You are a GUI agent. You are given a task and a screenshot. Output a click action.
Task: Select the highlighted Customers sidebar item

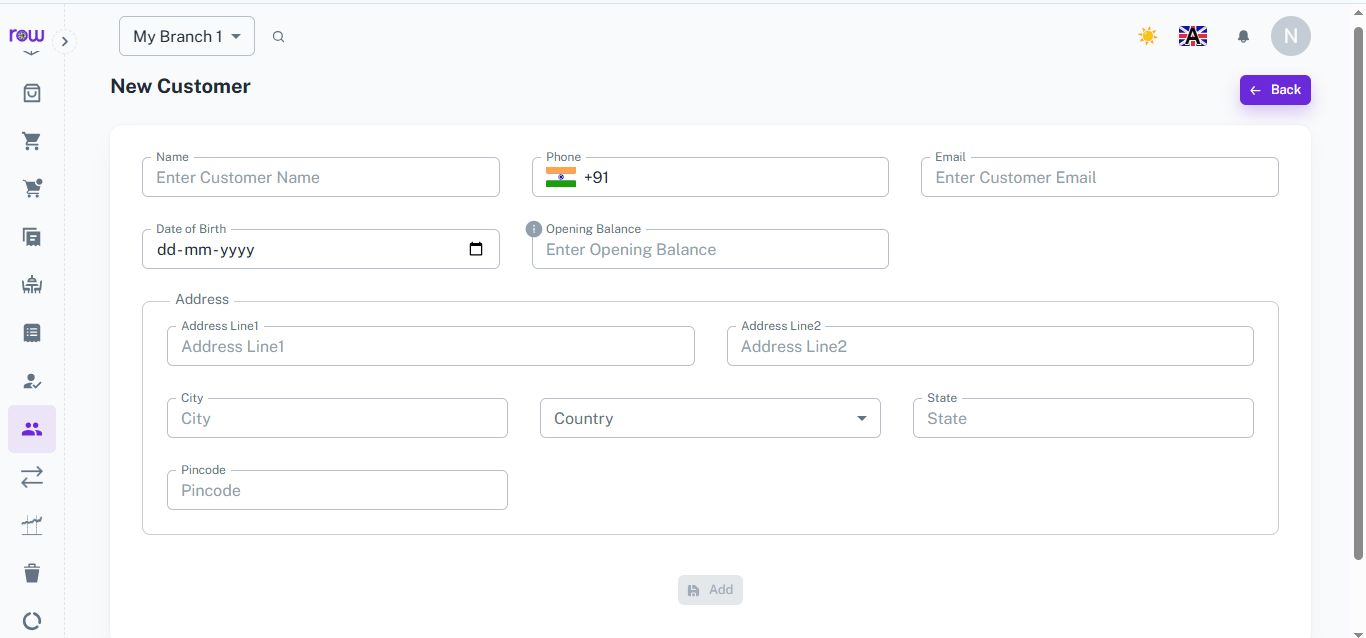click(x=32, y=429)
